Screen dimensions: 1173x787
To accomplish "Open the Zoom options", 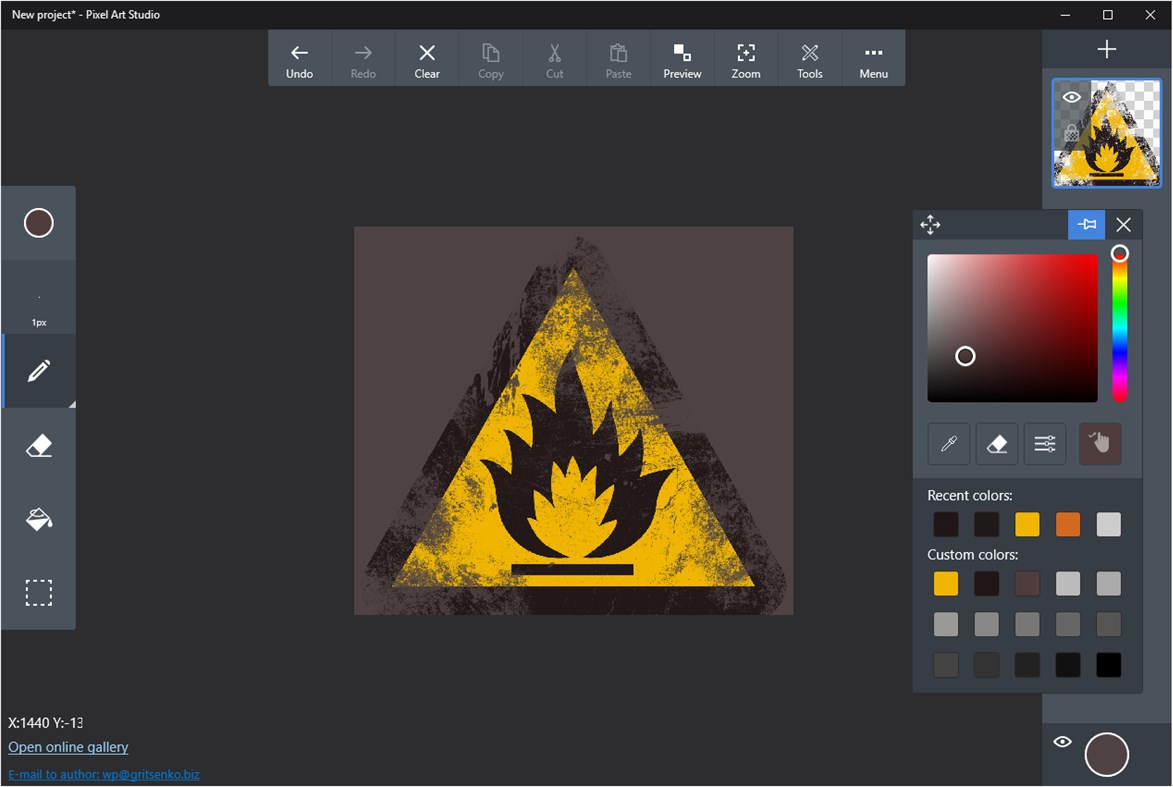I will pyautogui.click(x=745, y=57).
